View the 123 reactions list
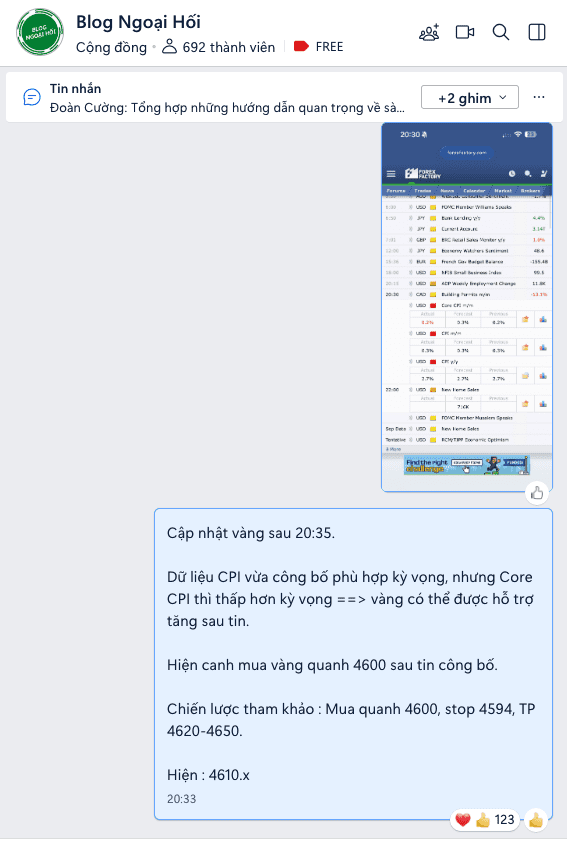Screen dimensions: 567x842 [x=485, y=820]
